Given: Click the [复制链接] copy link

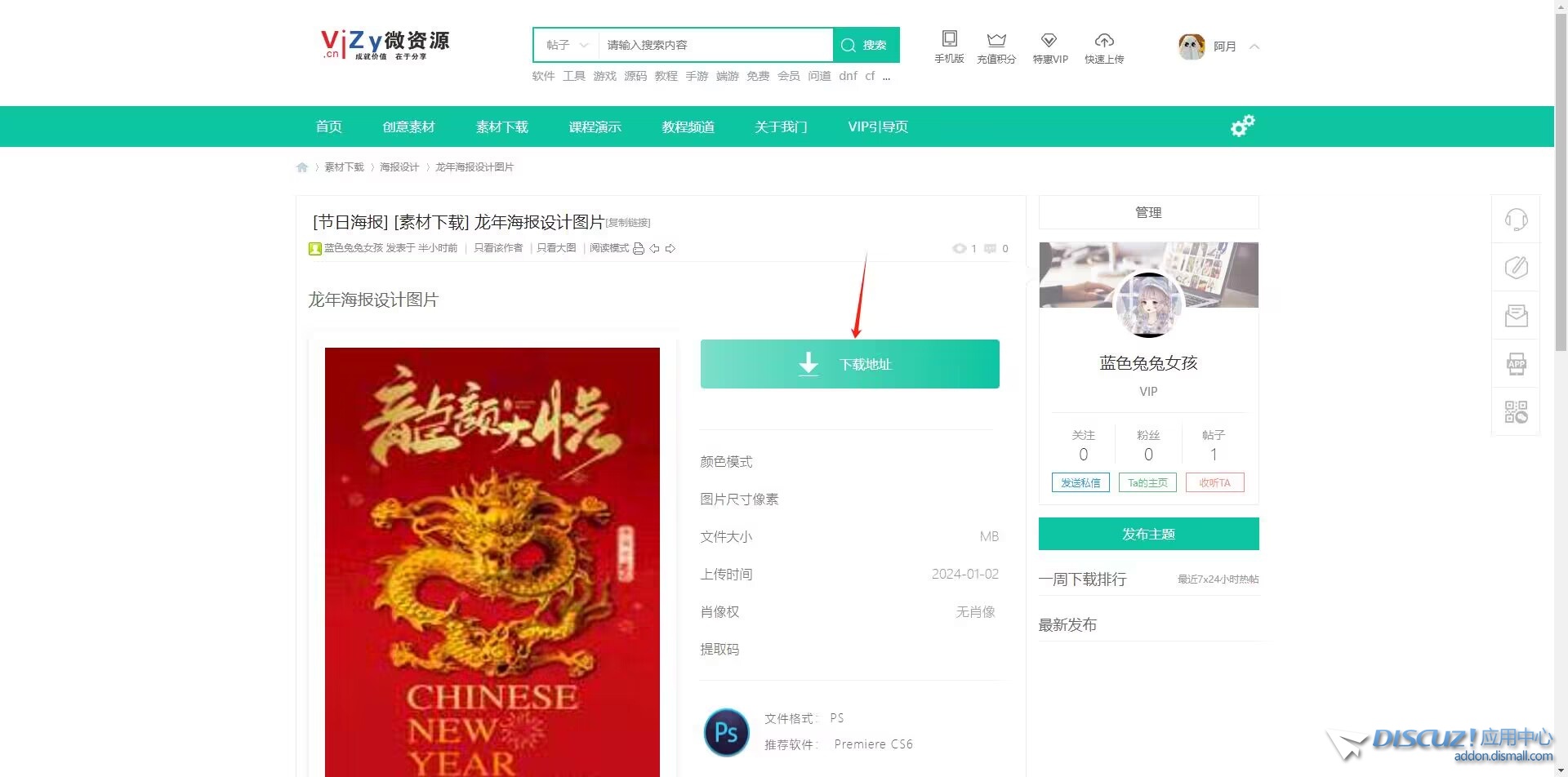Looking at the screenshot, I should tap(628, 223).
